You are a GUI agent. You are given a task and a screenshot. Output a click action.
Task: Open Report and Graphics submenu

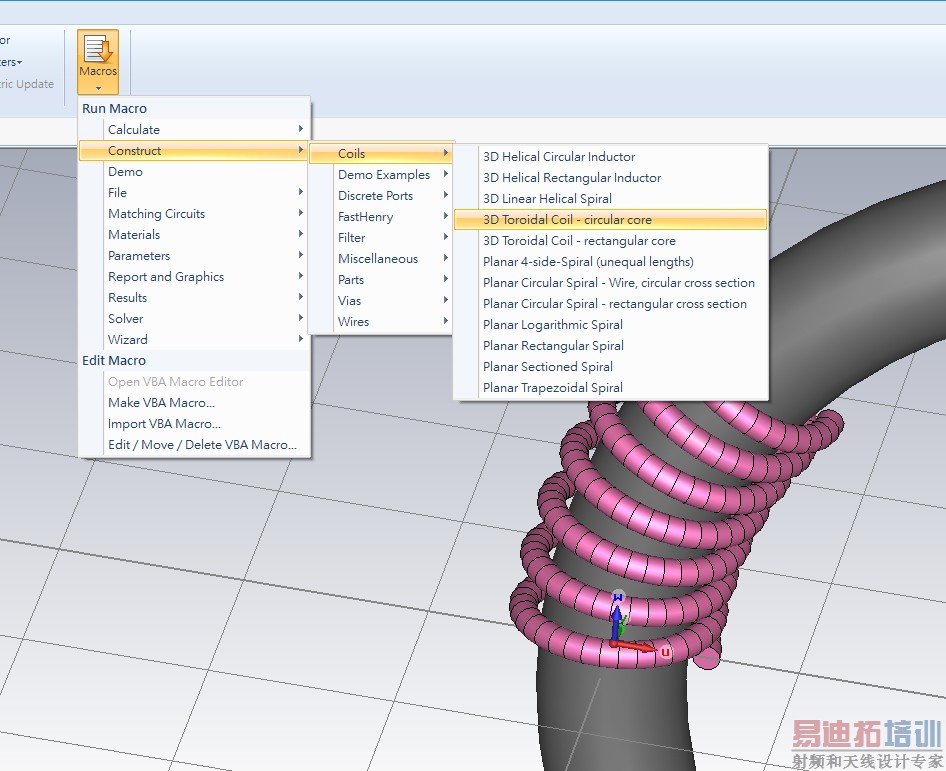[194, 277]
